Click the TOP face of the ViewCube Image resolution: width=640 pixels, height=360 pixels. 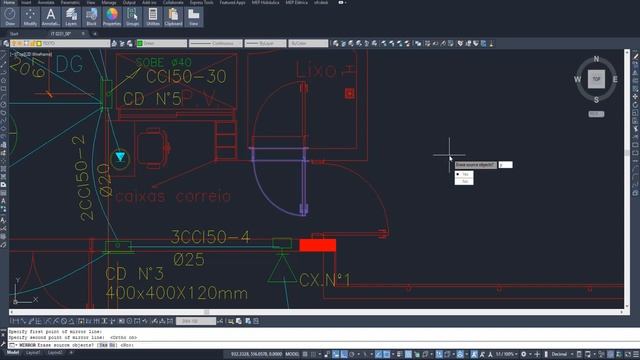tap(596, 79)
